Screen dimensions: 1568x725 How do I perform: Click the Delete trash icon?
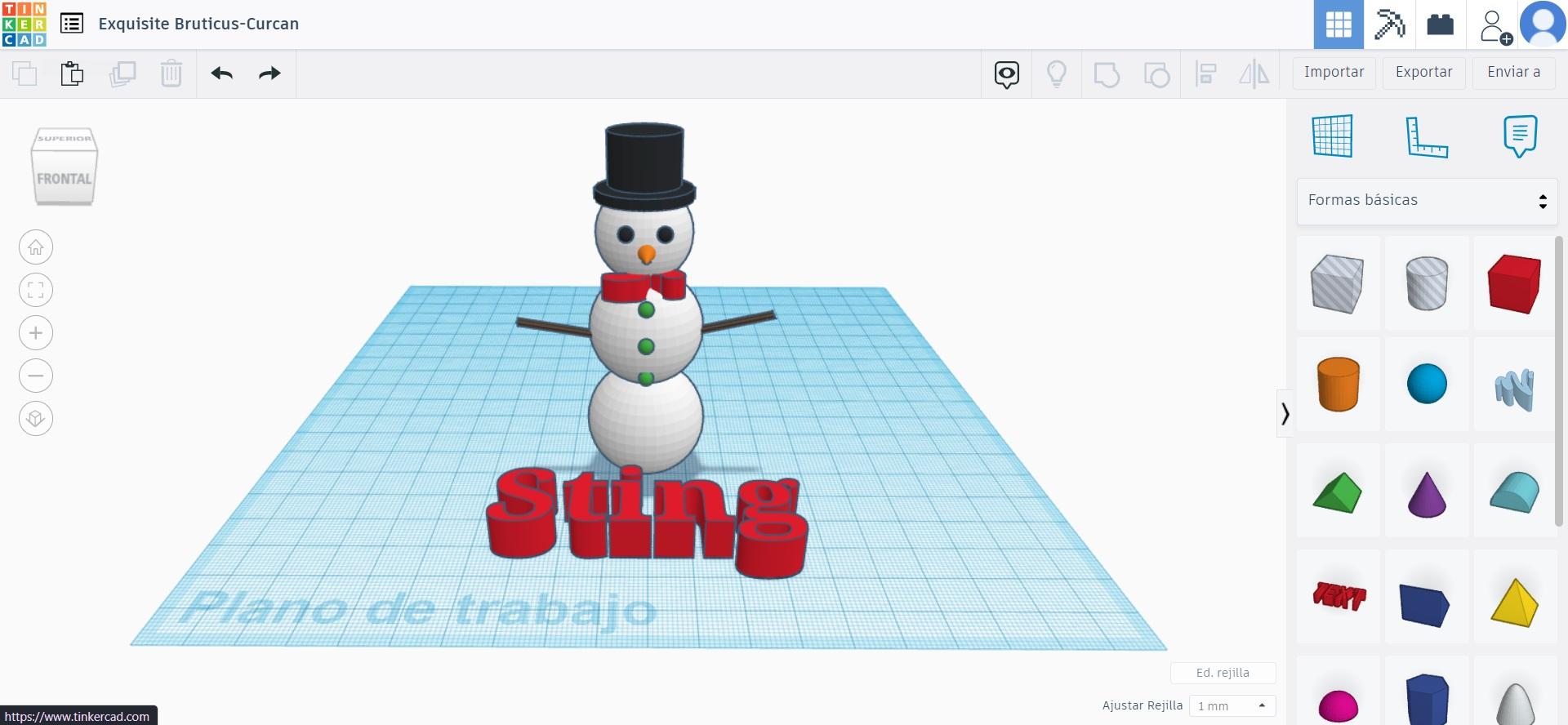click(171, 73)
